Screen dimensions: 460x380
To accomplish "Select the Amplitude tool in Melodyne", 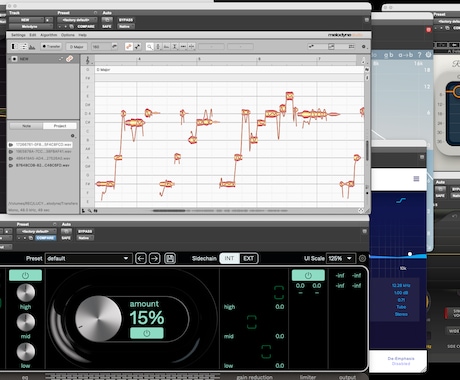I will click(x=174, y=47).
